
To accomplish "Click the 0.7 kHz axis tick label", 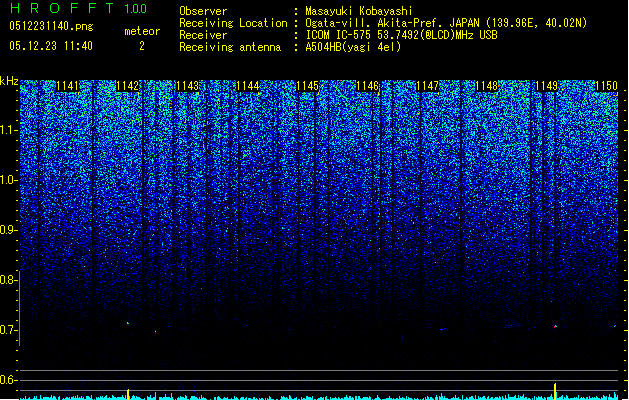I will (x=8, y=330).
